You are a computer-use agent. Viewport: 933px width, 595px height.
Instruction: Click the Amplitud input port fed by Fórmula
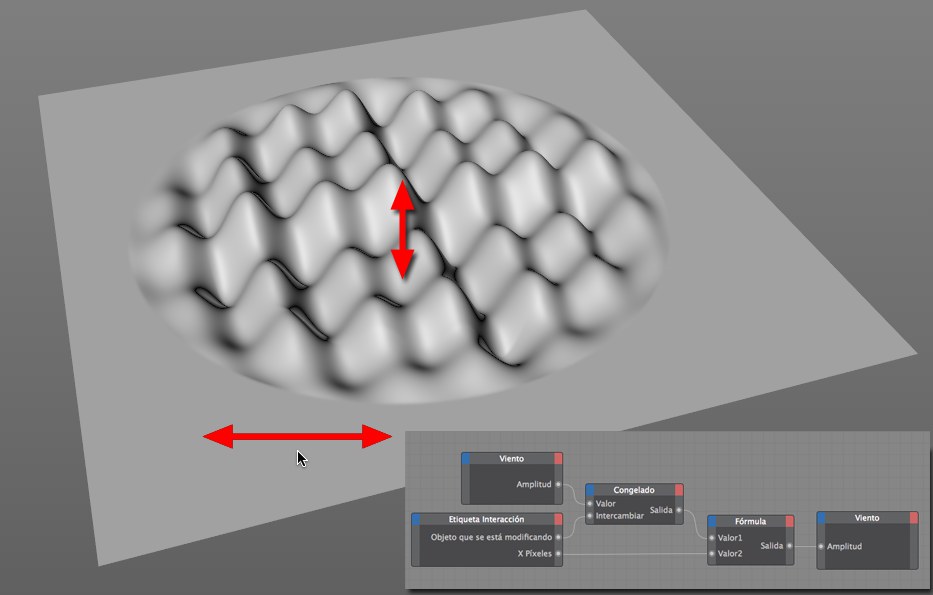pos(821,546)
